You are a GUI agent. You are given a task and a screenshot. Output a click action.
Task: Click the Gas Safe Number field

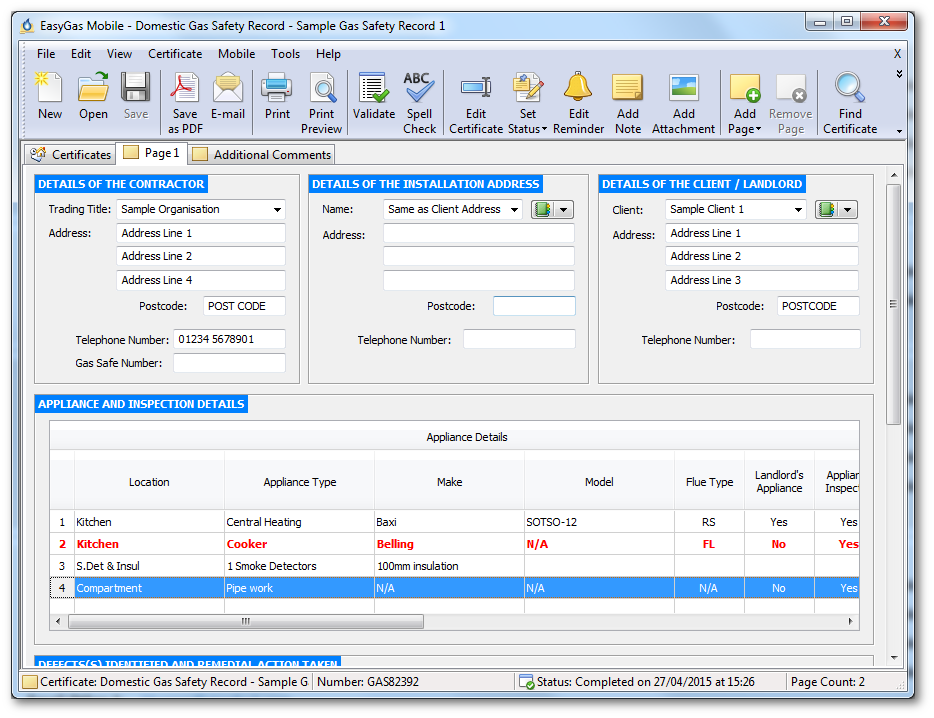click(229, 363)
